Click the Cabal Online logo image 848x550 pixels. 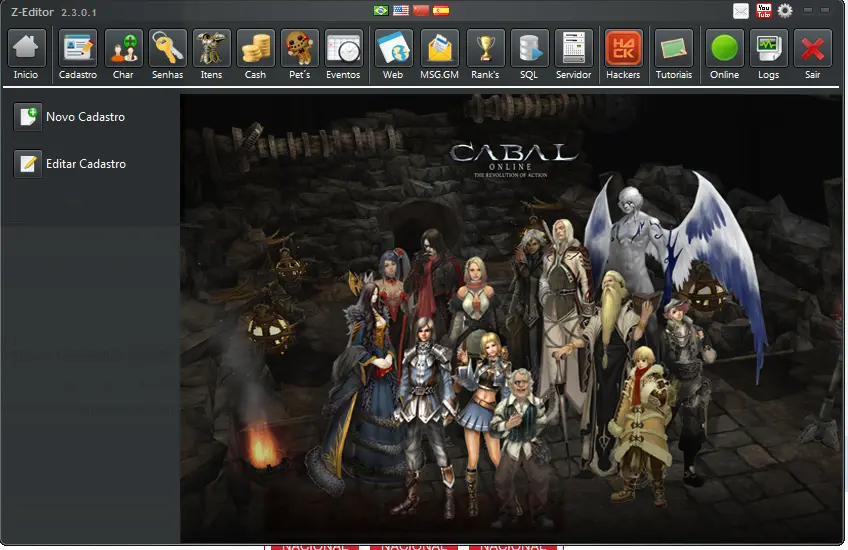[513, 159]
